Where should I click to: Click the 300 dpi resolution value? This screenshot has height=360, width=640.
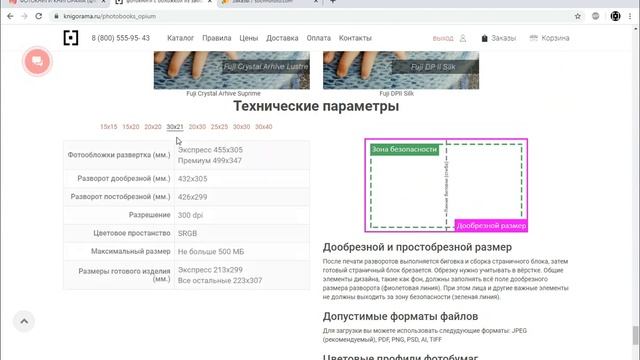point(190,215)
